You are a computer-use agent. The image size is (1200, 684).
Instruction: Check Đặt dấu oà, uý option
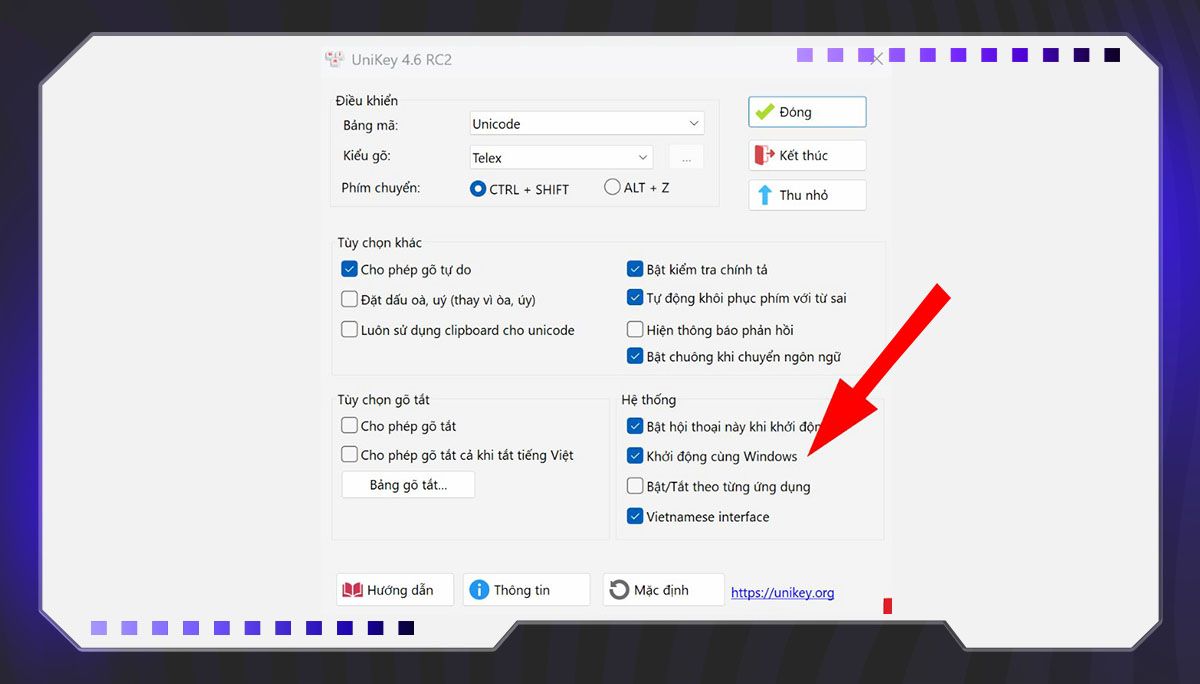click(350, 299)
